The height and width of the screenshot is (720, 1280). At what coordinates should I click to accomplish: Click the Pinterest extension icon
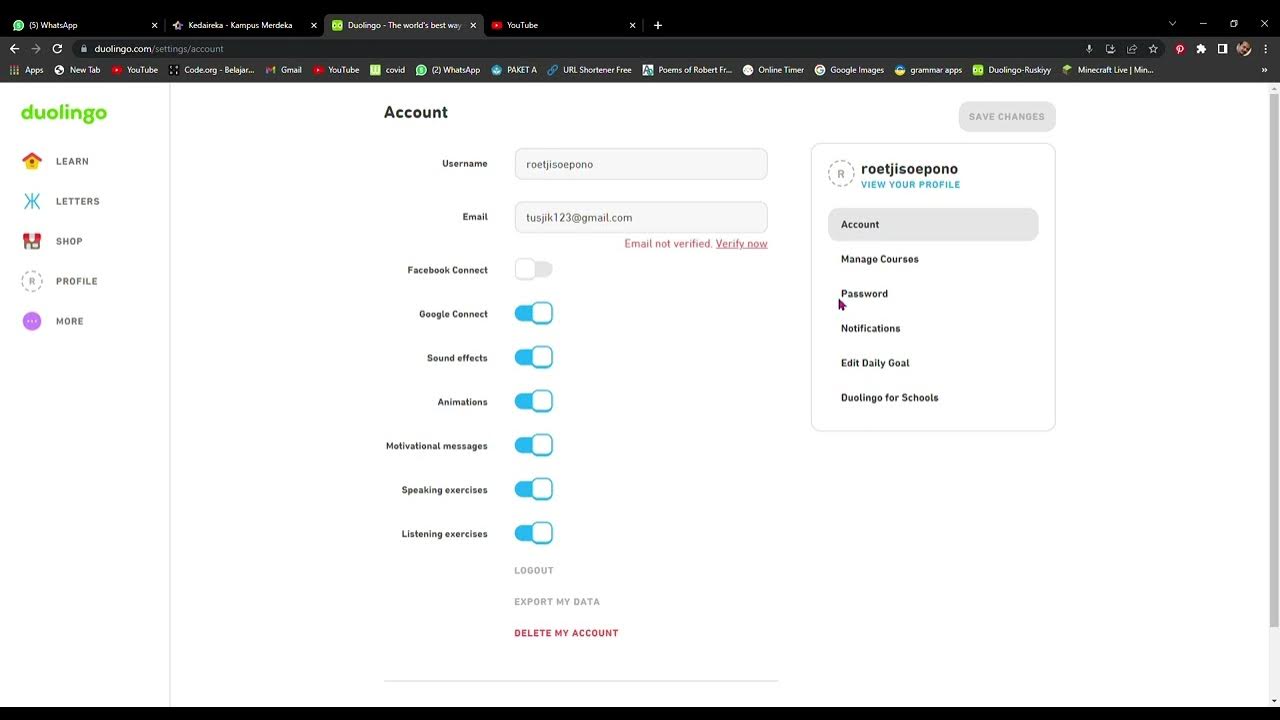coord(1180,48)
